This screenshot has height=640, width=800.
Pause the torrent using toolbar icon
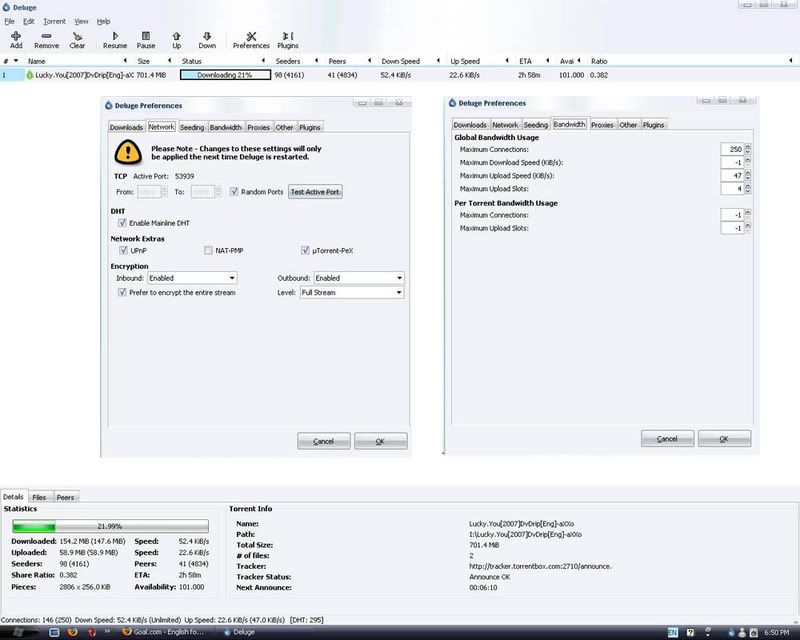coord(146,38)
